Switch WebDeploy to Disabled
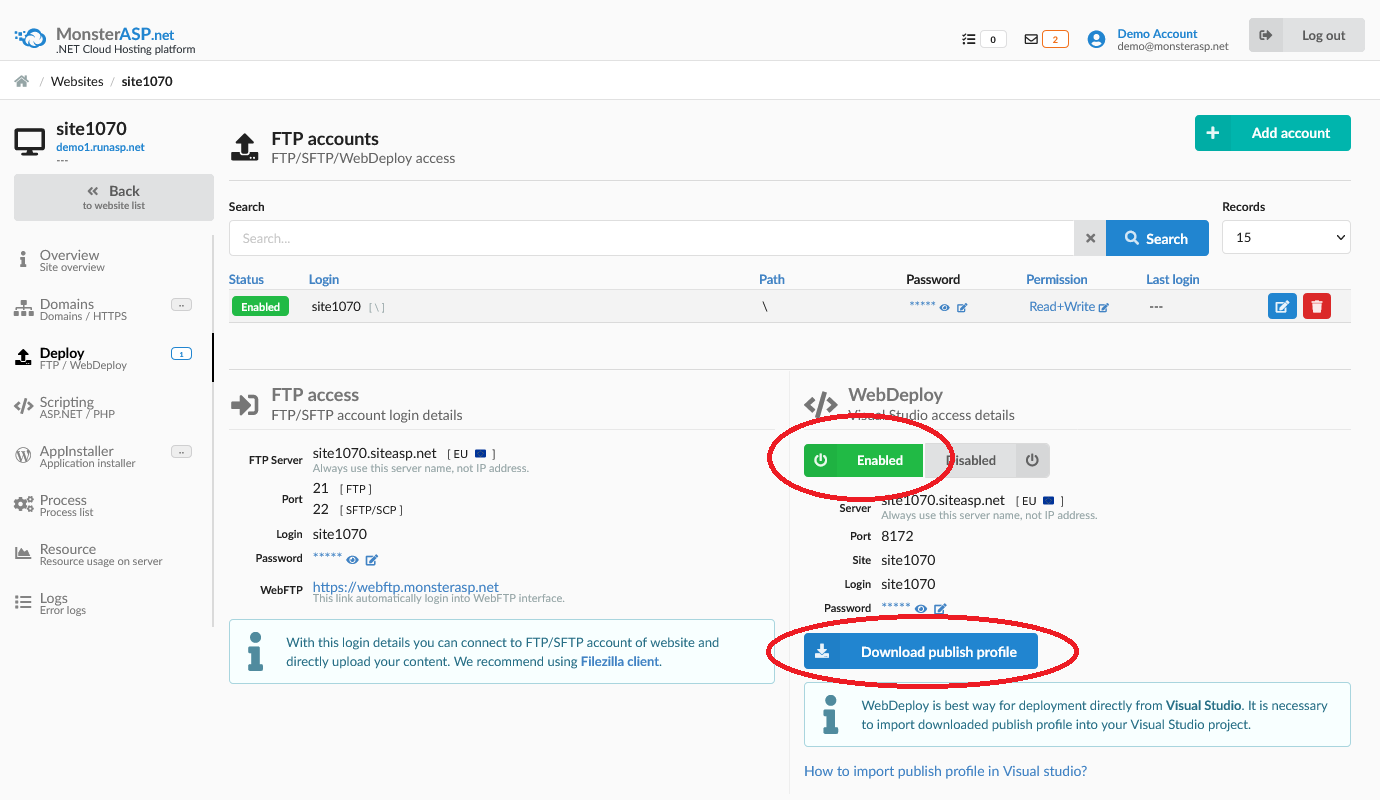This screenshot has width=1380, height=800. coord(987,461)
